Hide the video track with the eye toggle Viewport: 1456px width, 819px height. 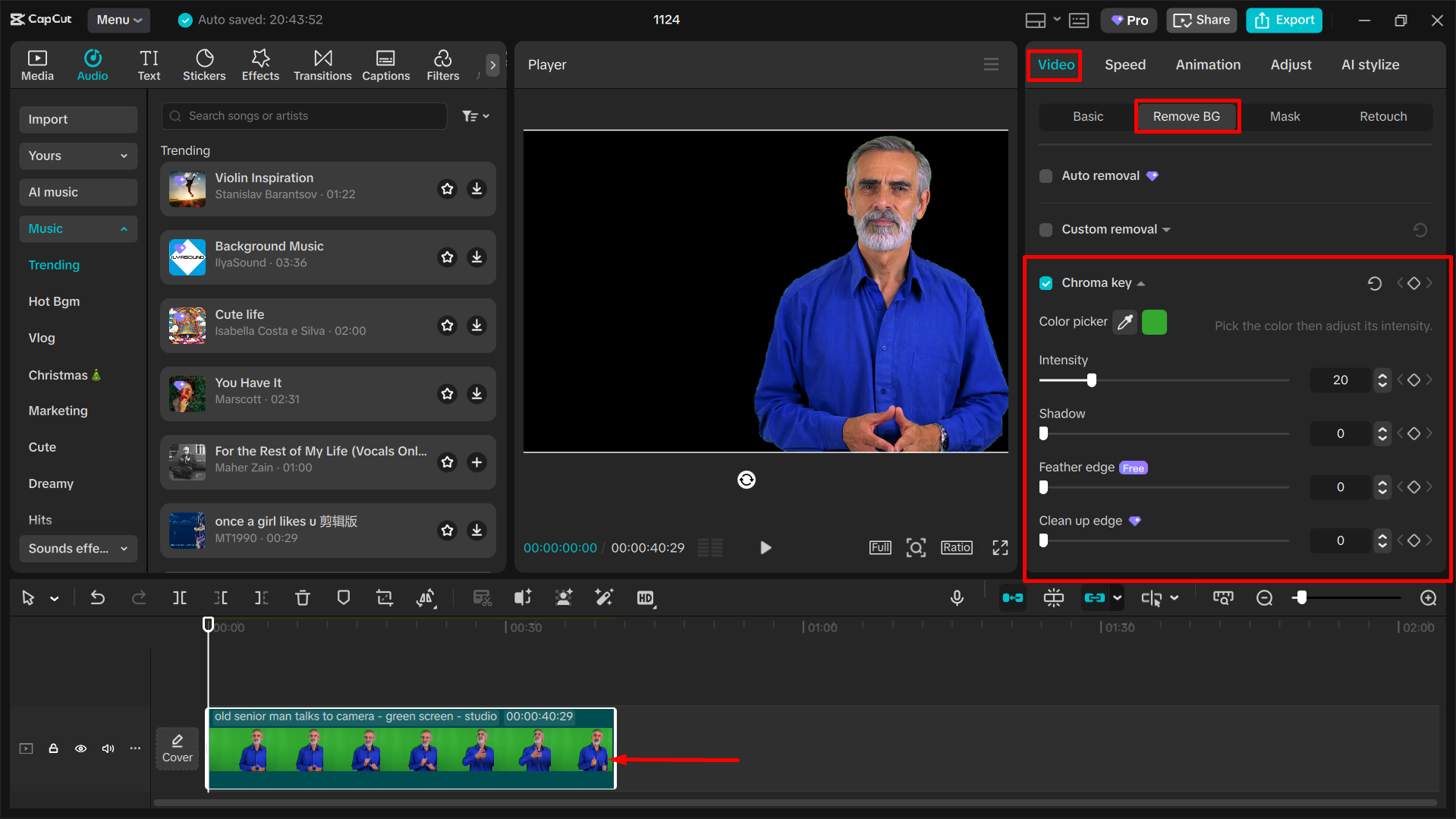80,748
